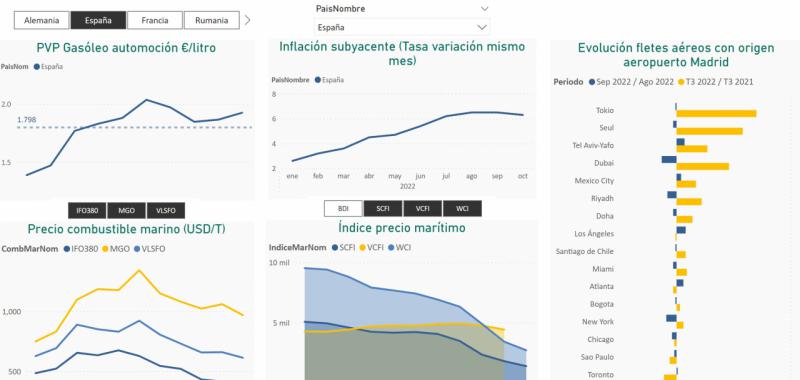Select the SCFI maritime index button
Screen dimensions: 800x380
coord(383,209)
